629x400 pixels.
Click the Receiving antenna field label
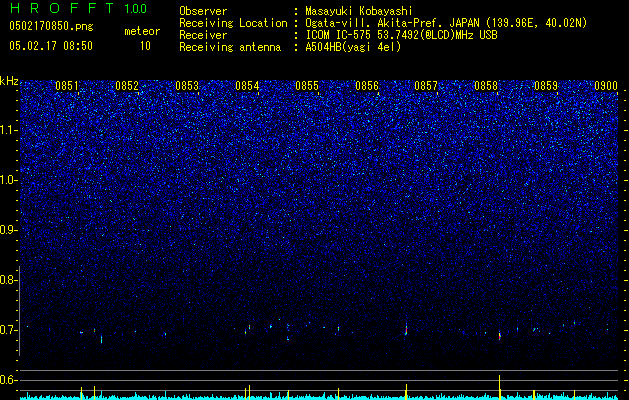click(x=230, y=47)
